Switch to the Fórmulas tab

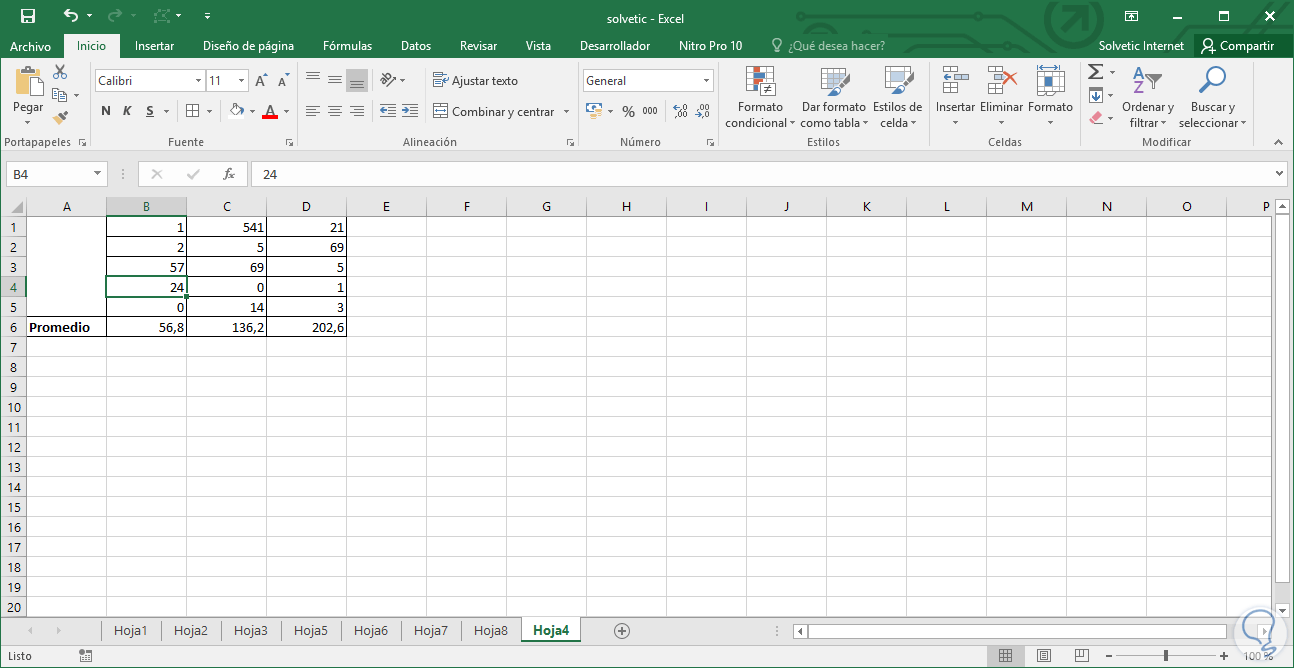pyautogui.click(x=347, y=46)
